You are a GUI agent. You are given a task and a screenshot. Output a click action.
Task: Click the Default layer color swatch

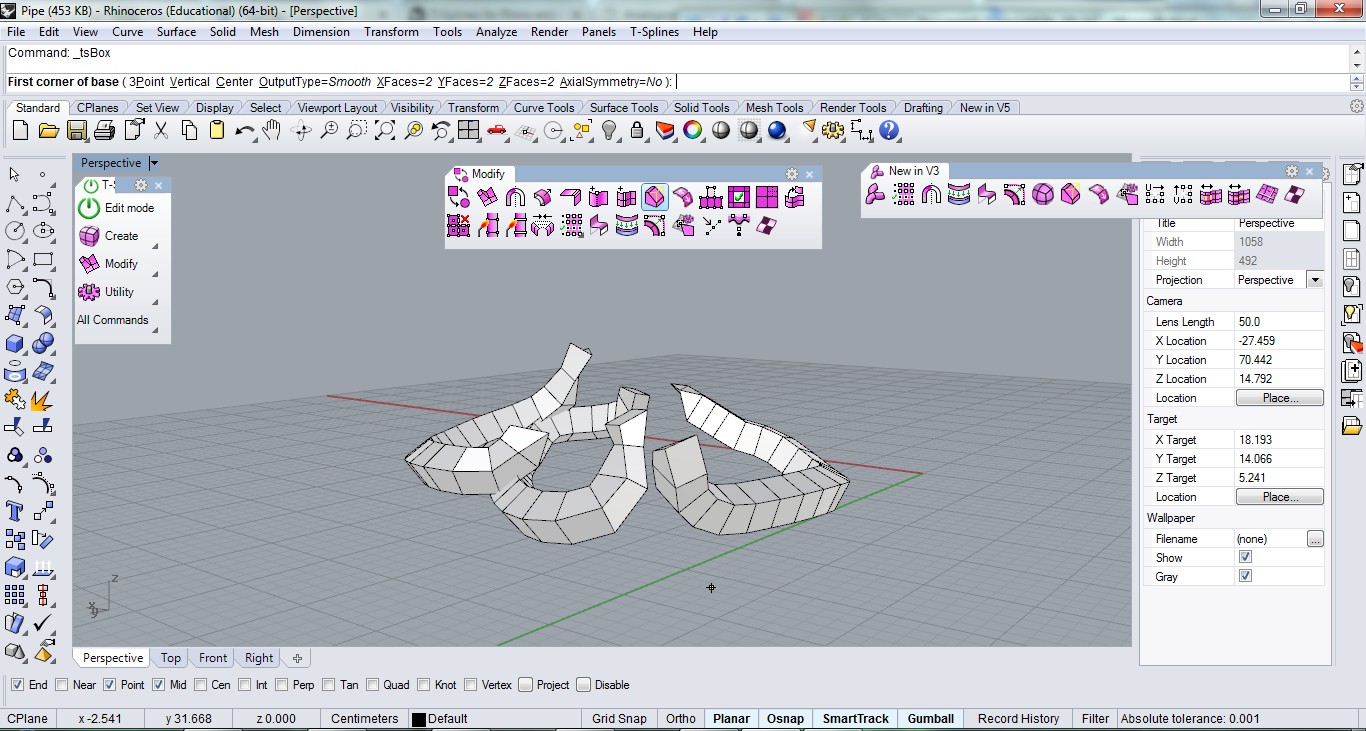click(419, 719)
